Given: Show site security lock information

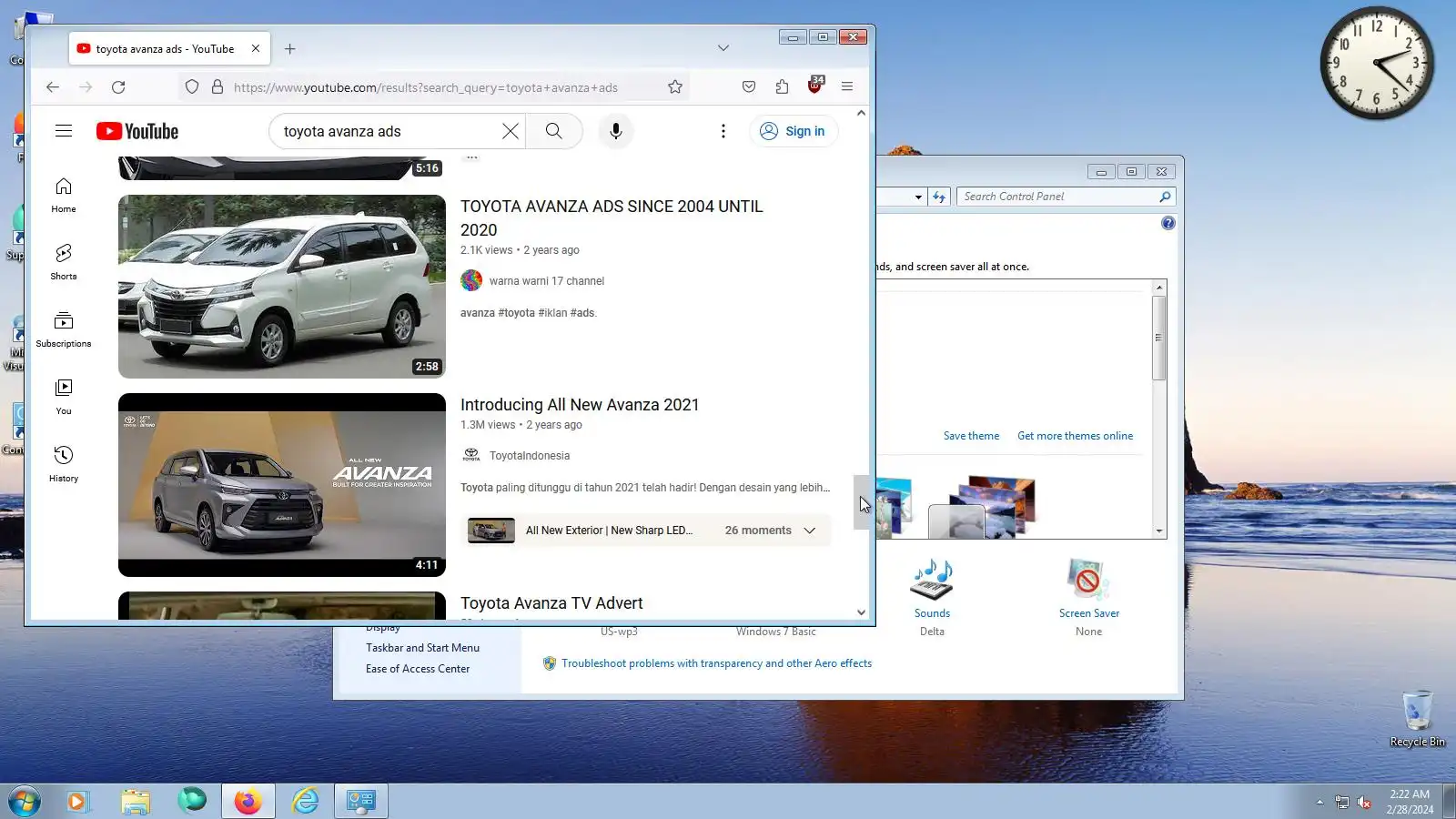Looking at the screenshot, I should click(x=217, y=87).
